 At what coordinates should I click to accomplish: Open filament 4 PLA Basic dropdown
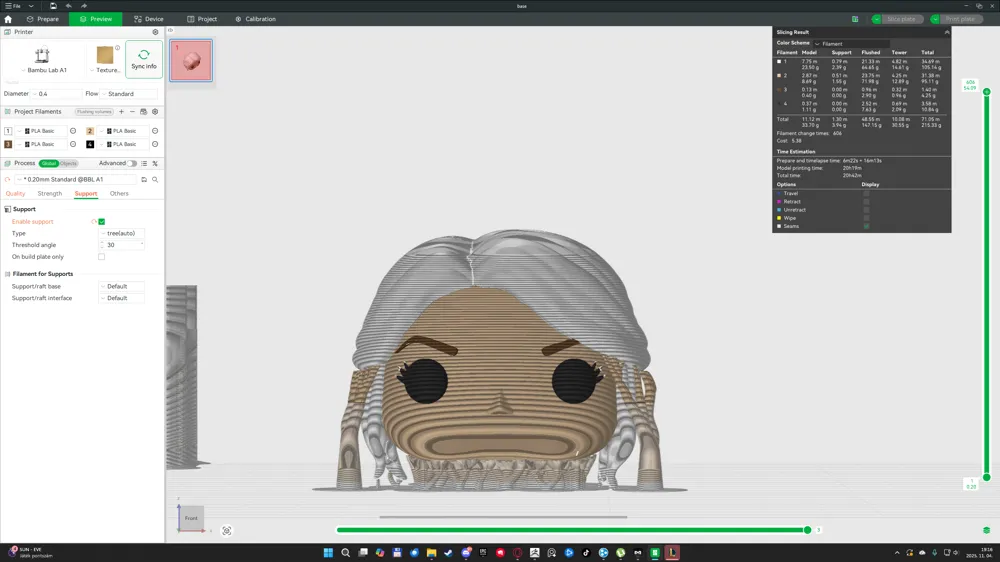(123, 144)
